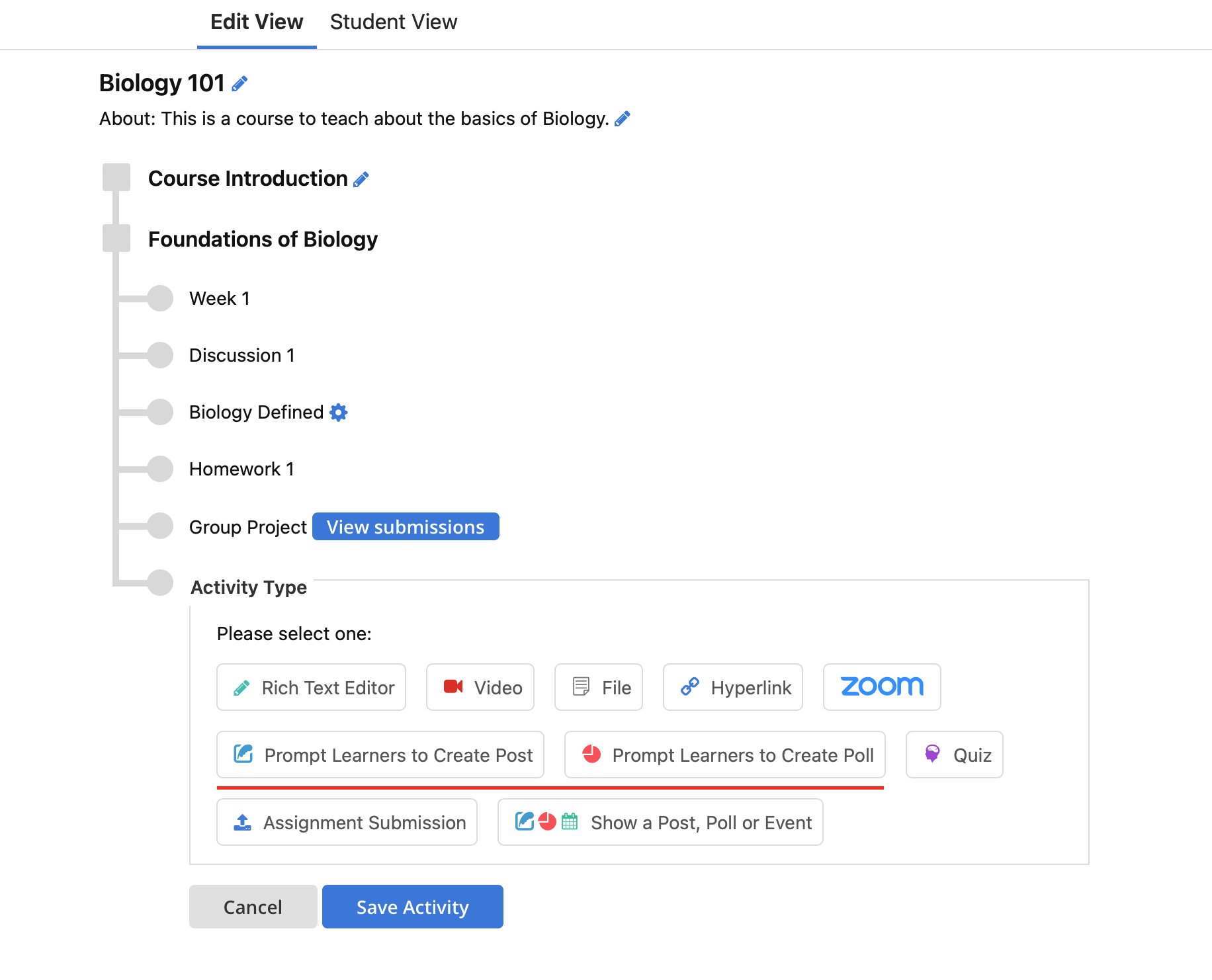Image resolution: width=1212 pixels, height=980 pixels.
Task: Click View submissions for Group Project
Action: pos(406,526)
